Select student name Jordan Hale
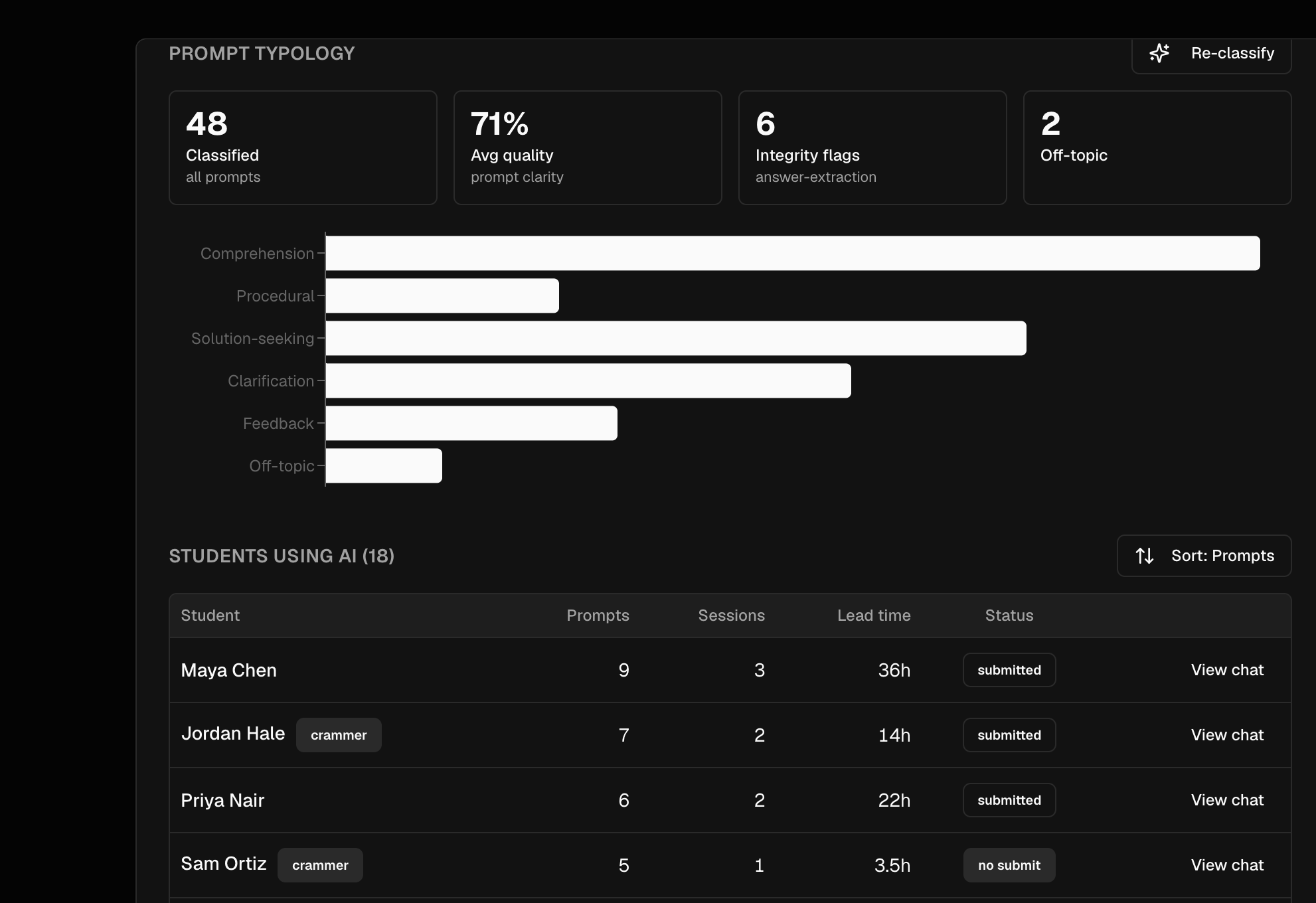Viewport: 1316px width, 903px height. tap(233, 734)
